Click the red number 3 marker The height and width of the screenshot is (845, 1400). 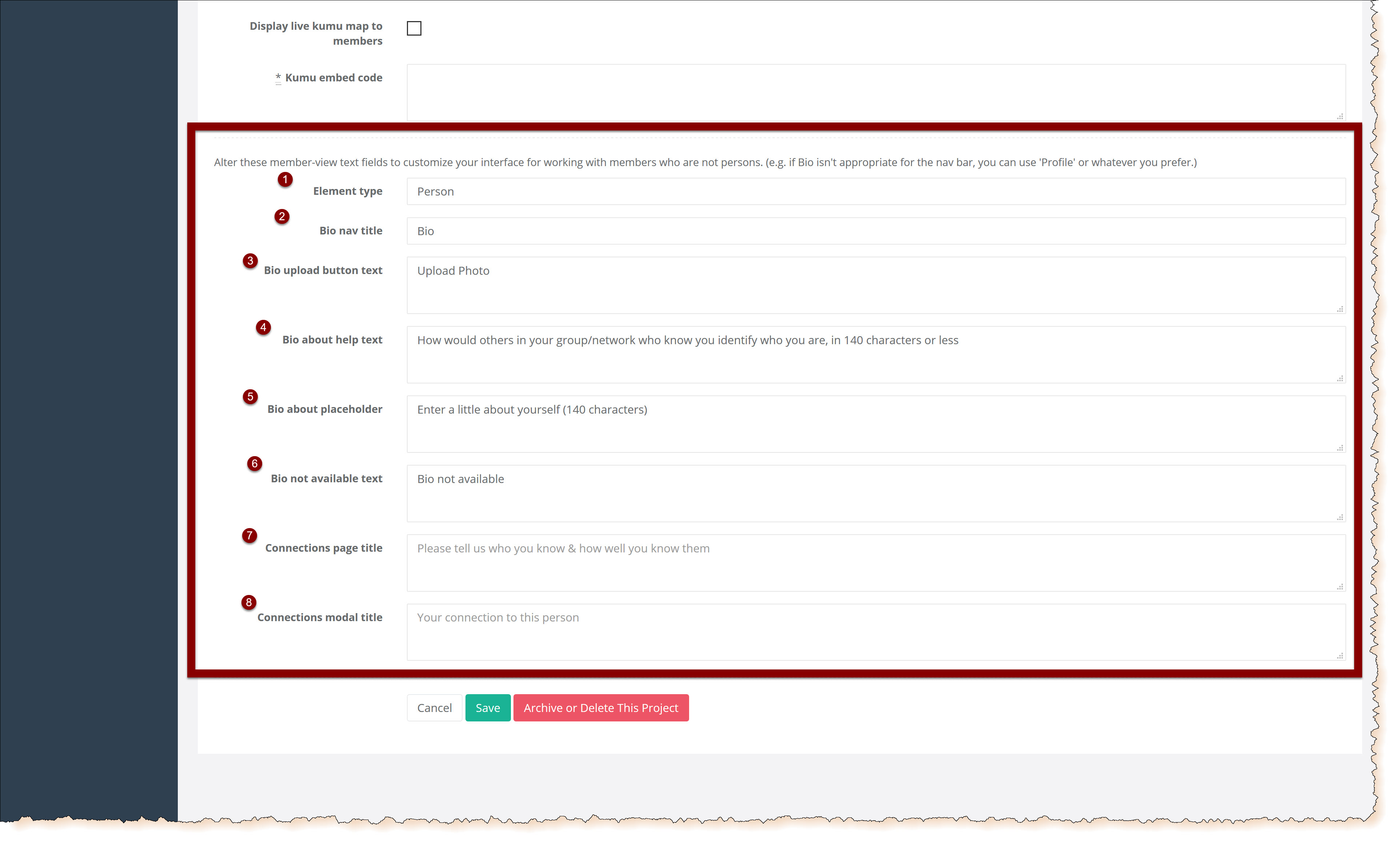[250, 261]
